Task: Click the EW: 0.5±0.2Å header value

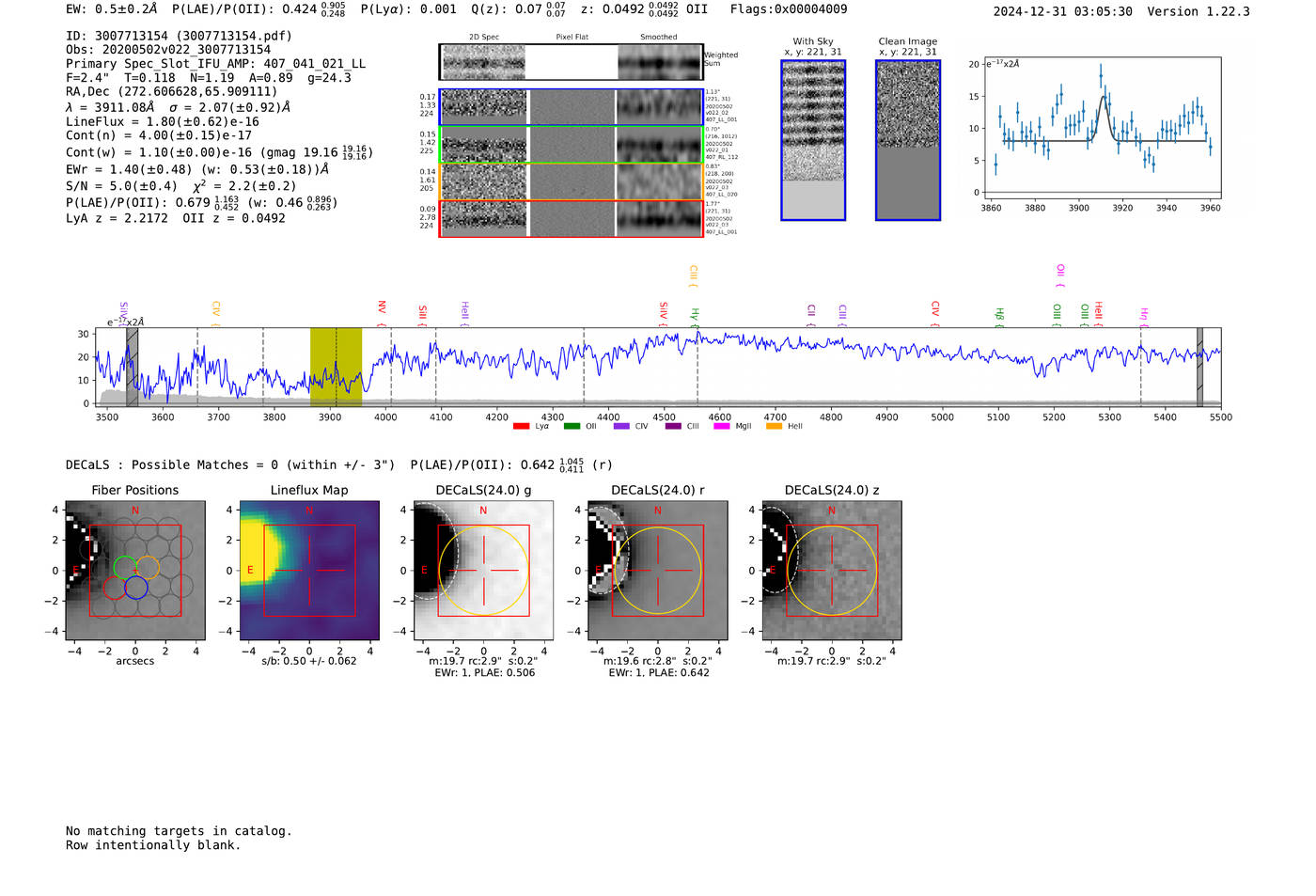Action: tap(112, 9)
